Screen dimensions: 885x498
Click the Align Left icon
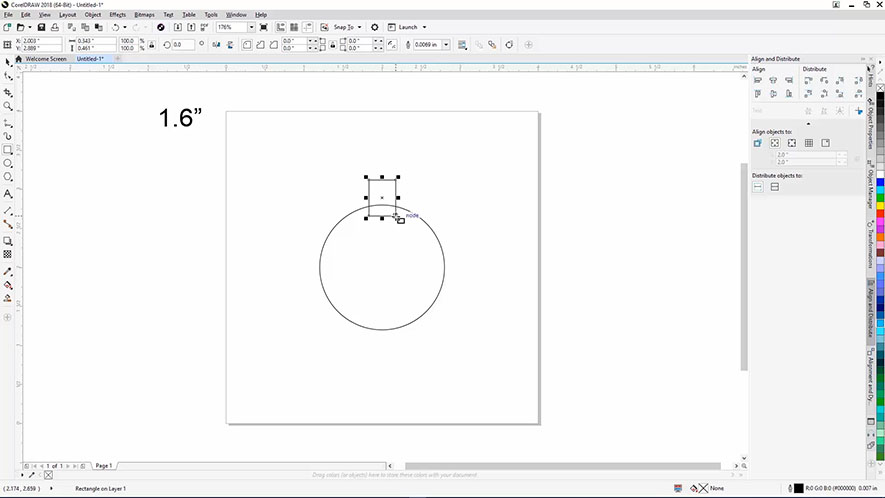point(758,80)
